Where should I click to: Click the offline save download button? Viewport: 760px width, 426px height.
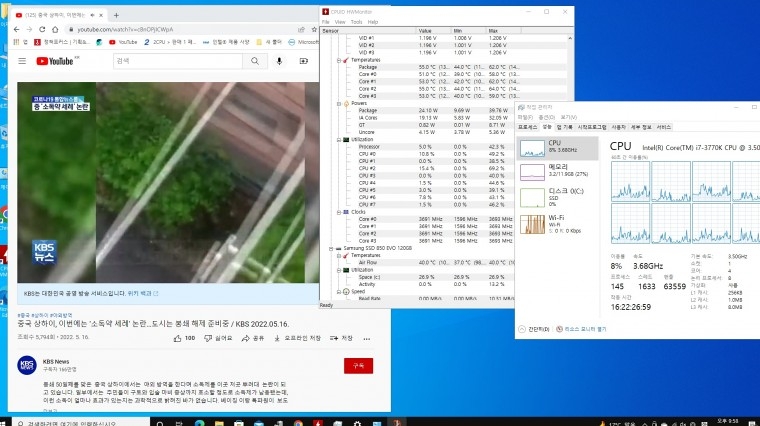pos(297,338)
